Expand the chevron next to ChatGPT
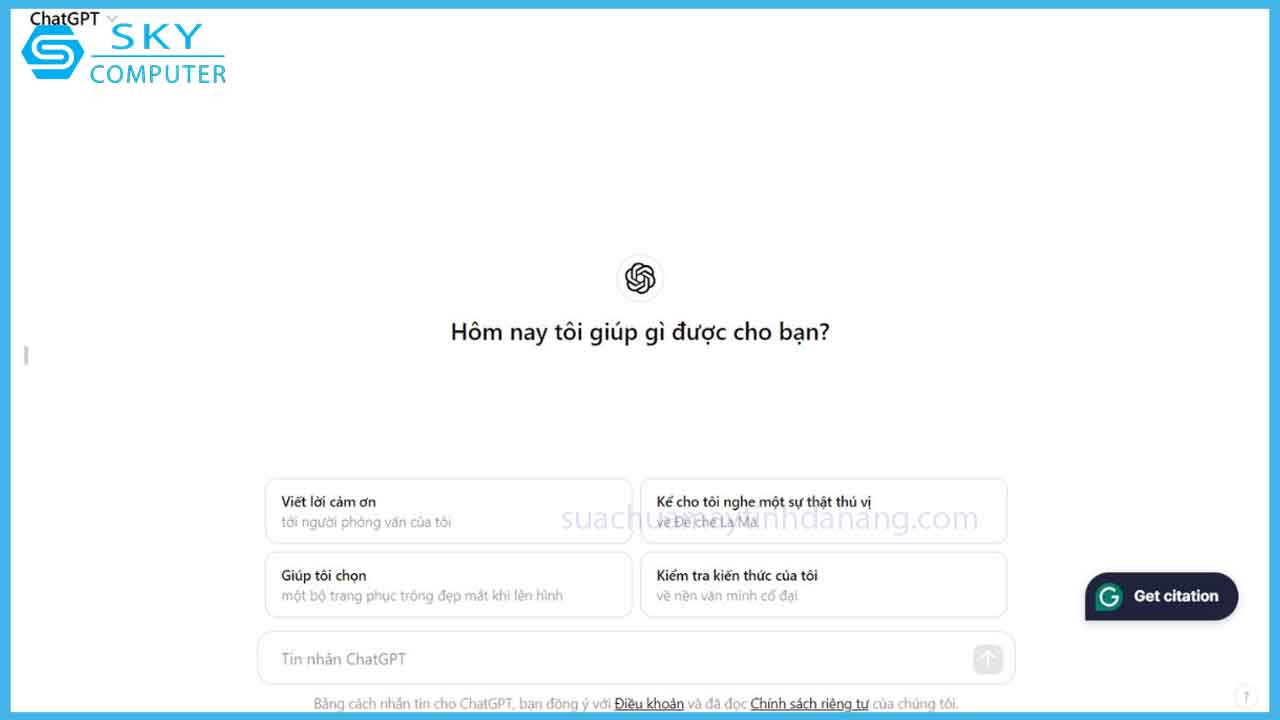 (110, 18)
